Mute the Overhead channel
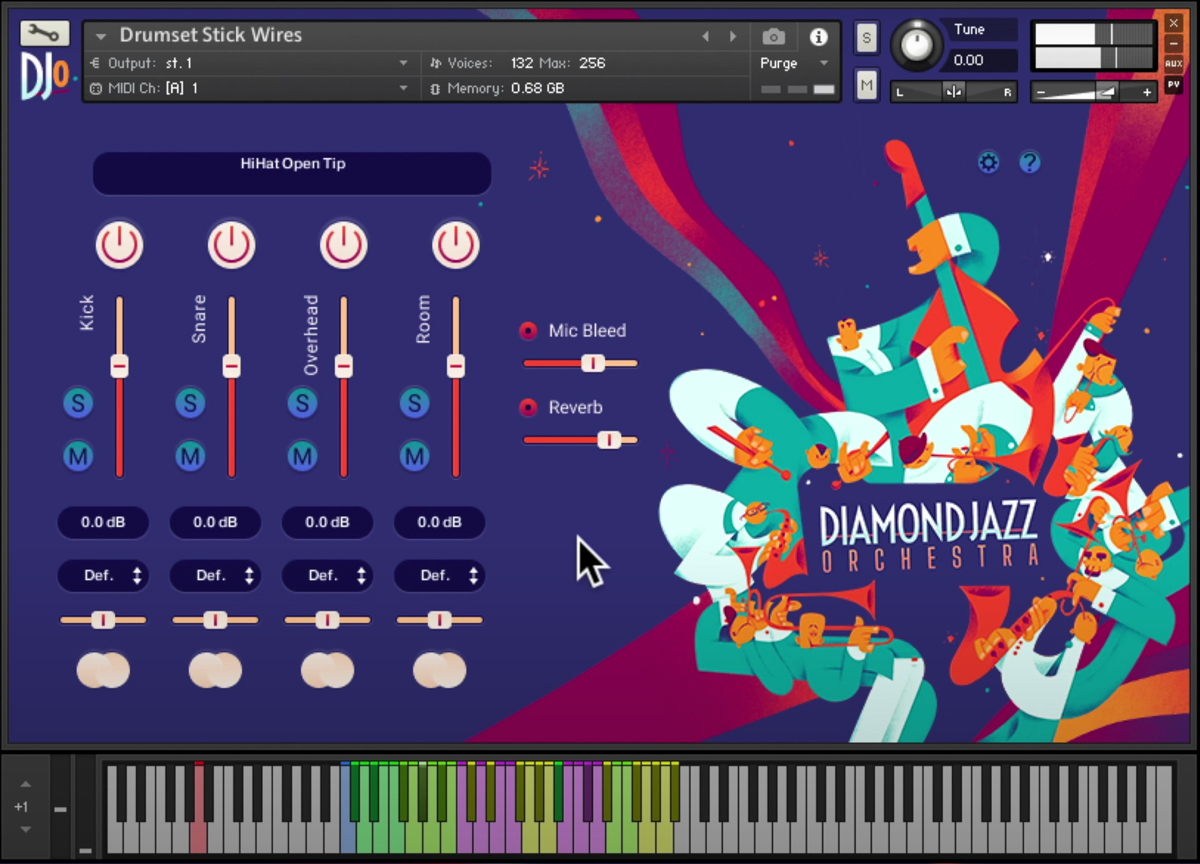1200x864 pixels. click(x=302, y=457)
